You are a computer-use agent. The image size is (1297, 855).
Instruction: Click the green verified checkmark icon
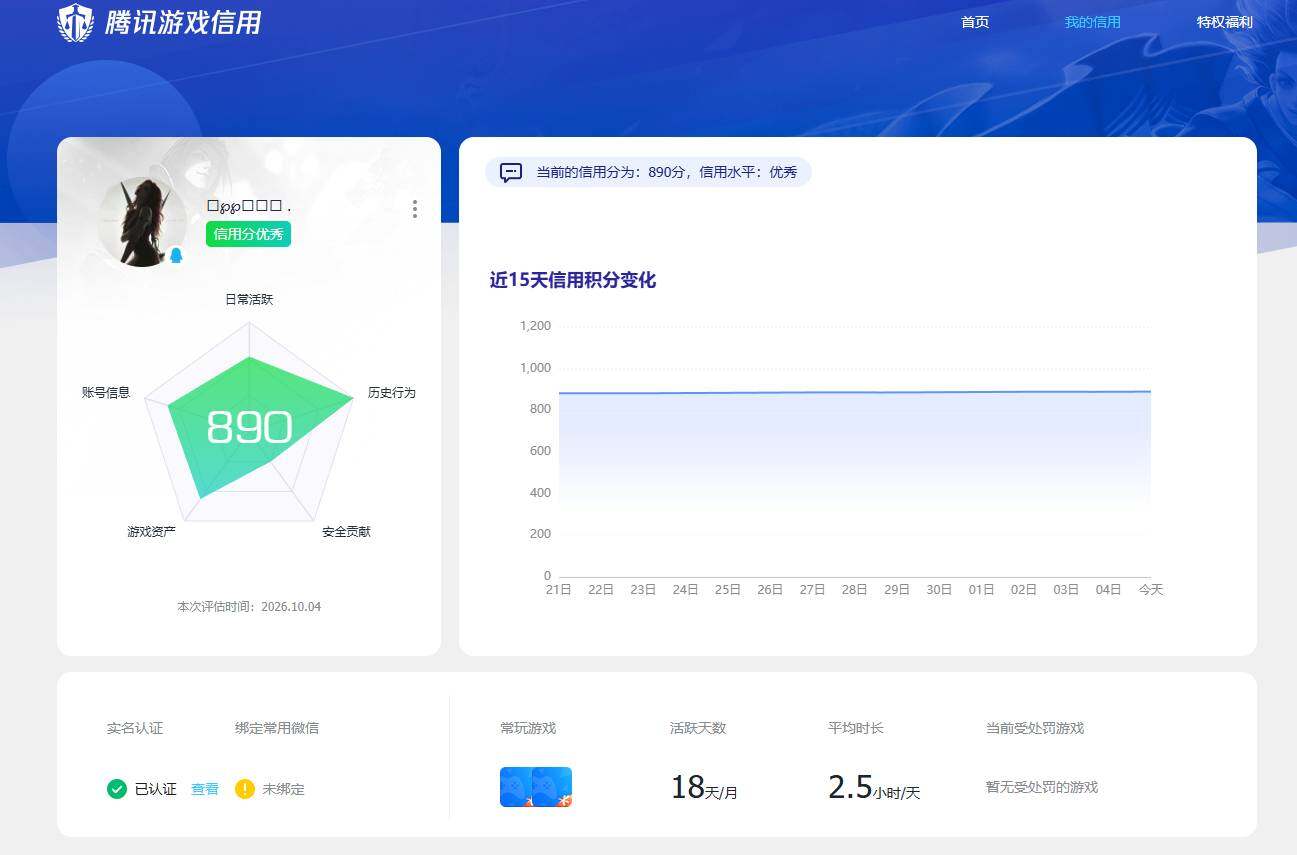pos(117,789)
